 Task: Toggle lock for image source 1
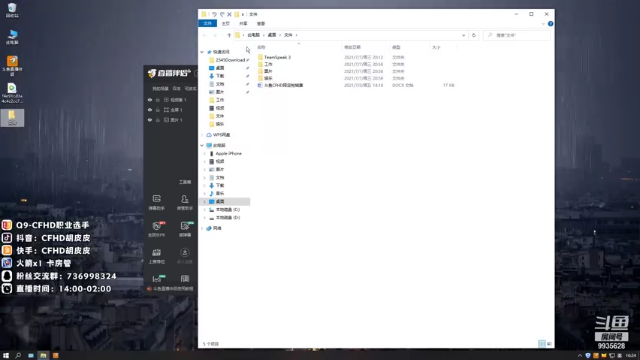point(158,120)
